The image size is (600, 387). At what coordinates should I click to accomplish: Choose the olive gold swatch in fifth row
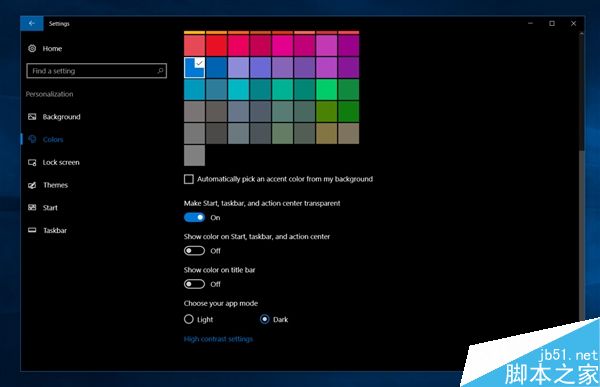[x=326, y=134]
